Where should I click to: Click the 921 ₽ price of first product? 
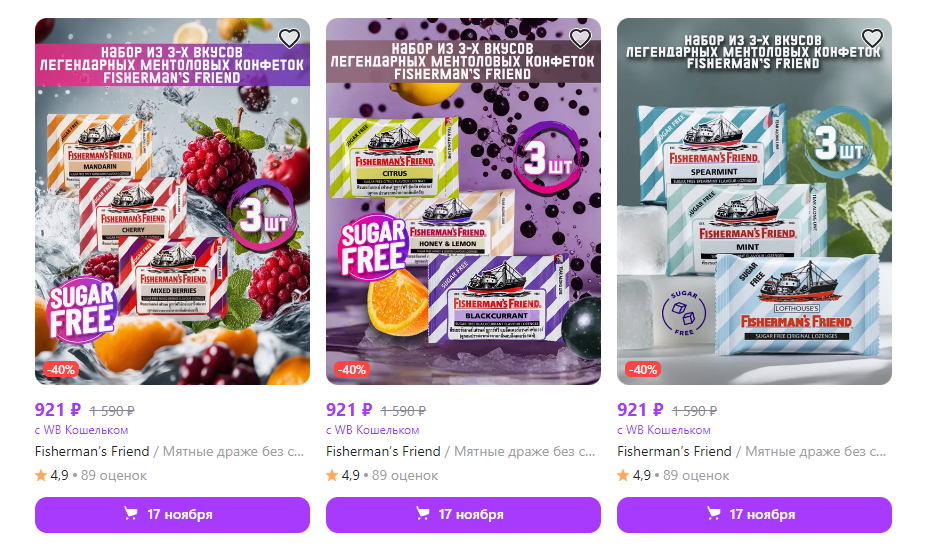58,410
